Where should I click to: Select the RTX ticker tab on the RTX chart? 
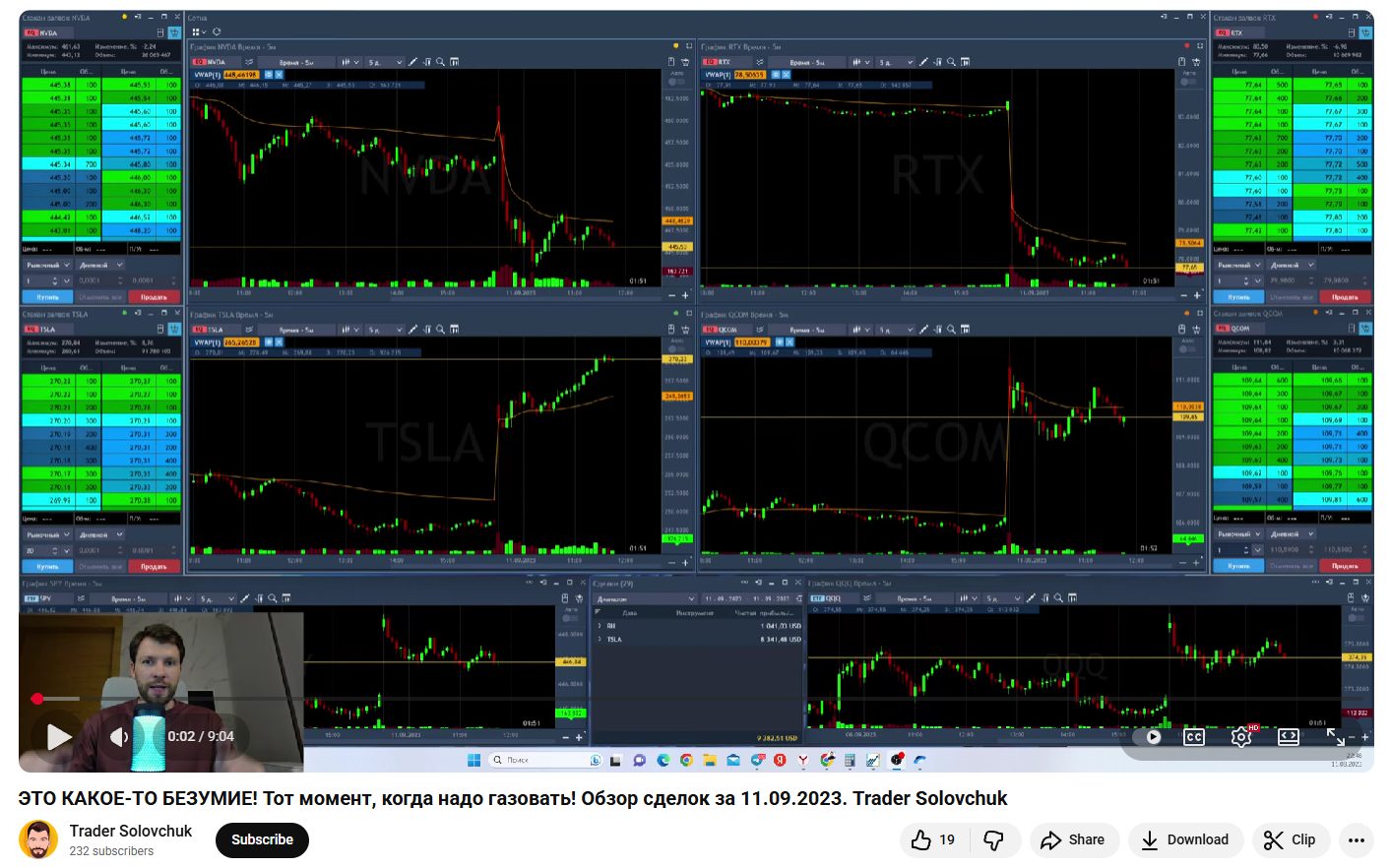726,62
